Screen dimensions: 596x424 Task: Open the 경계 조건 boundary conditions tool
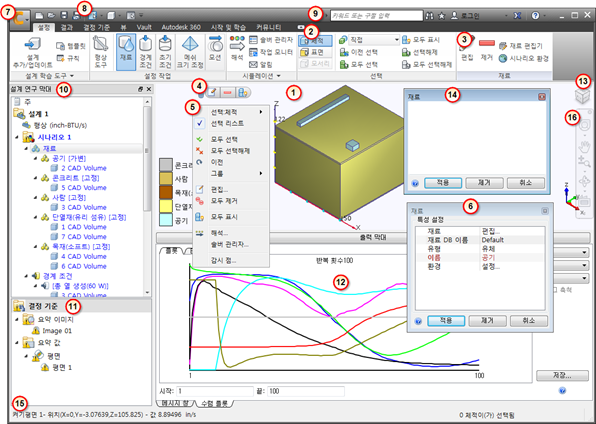point(146,52)
